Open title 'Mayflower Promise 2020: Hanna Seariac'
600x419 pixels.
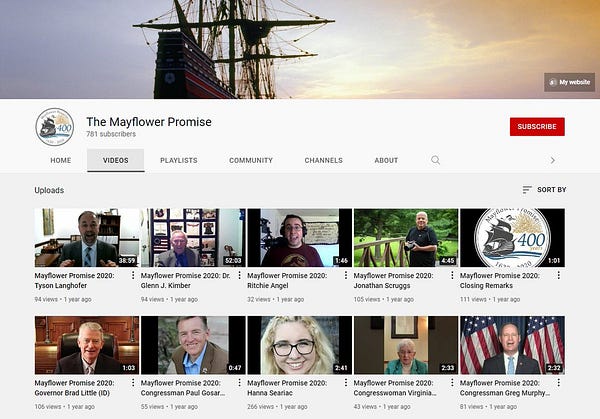click(x=287, y=388)
